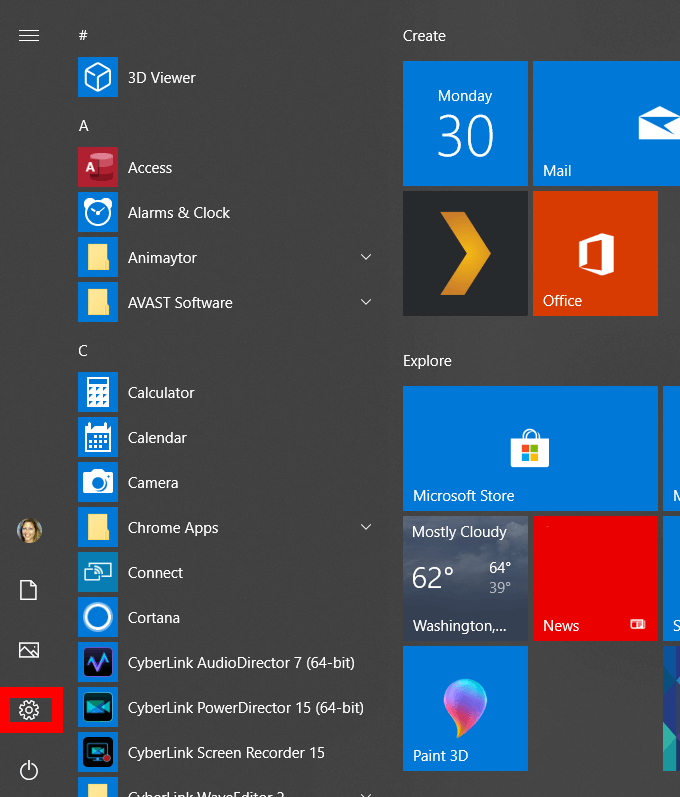Open the Office tile
Screen dimensions: 680x797
[595, 253]
